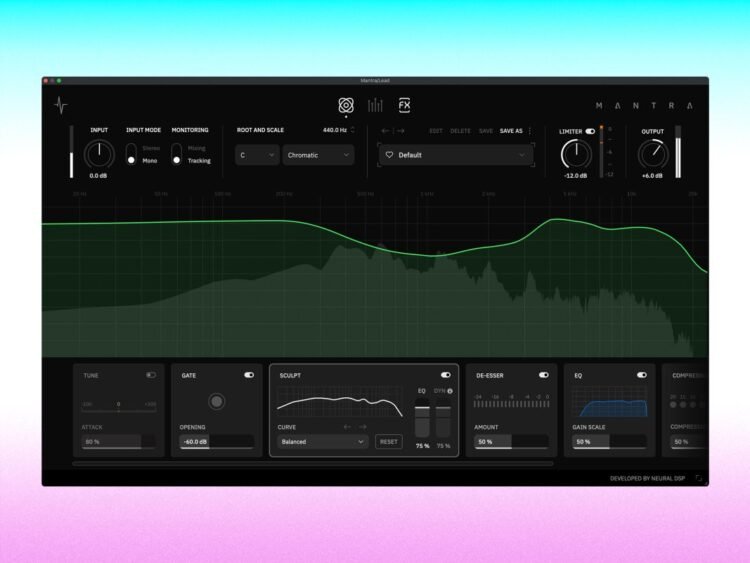This screenshot has height=563, width=750.
Task: Toggle the Monitoring Mixing/Tracking switch
Action: tap(176, 154)
